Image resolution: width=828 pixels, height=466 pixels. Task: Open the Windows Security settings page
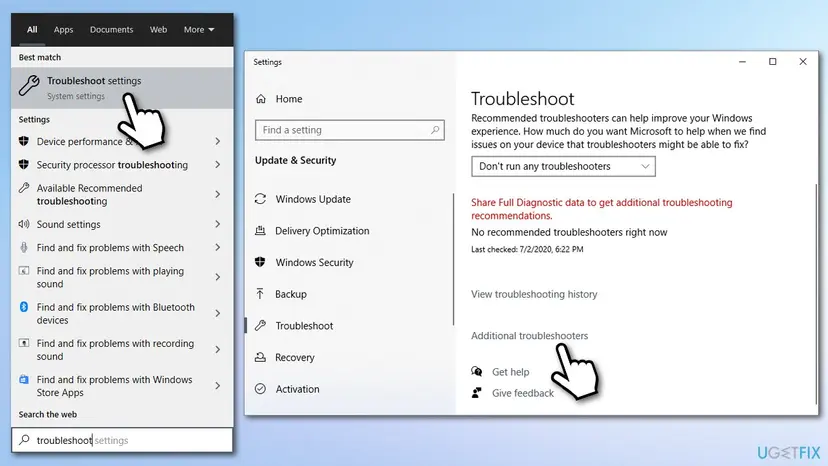(314, 263)
